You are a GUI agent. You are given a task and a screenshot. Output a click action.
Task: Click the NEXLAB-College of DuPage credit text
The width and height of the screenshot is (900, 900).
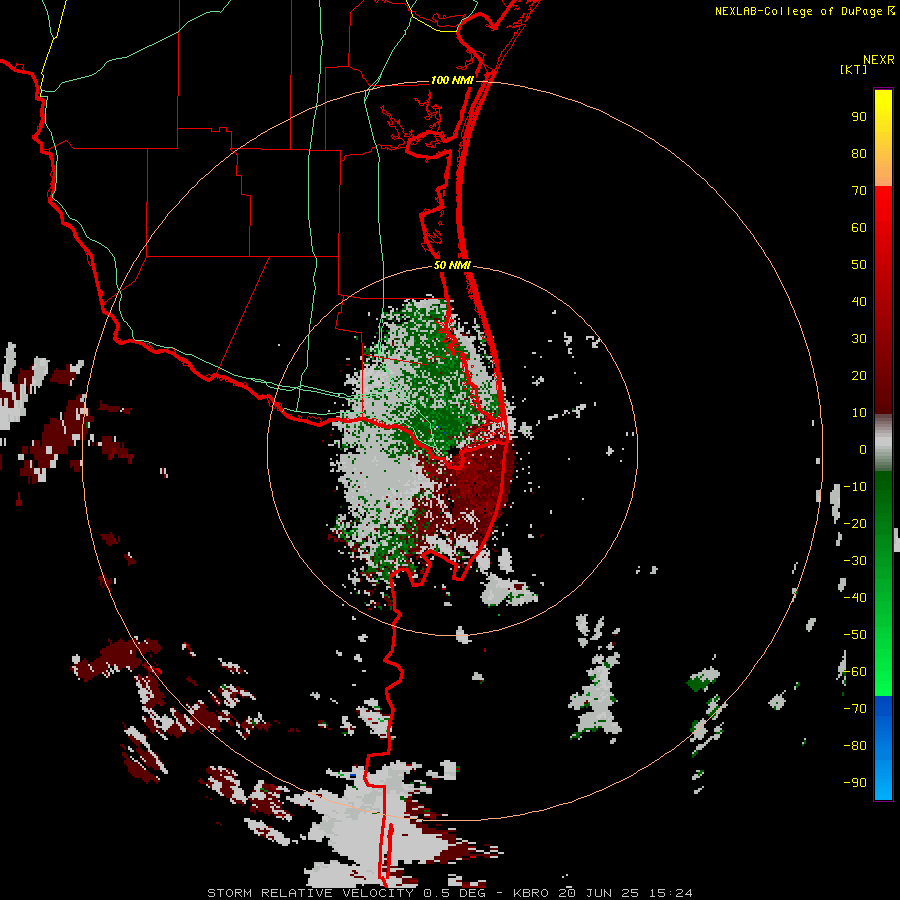click(x=804, y=11)
